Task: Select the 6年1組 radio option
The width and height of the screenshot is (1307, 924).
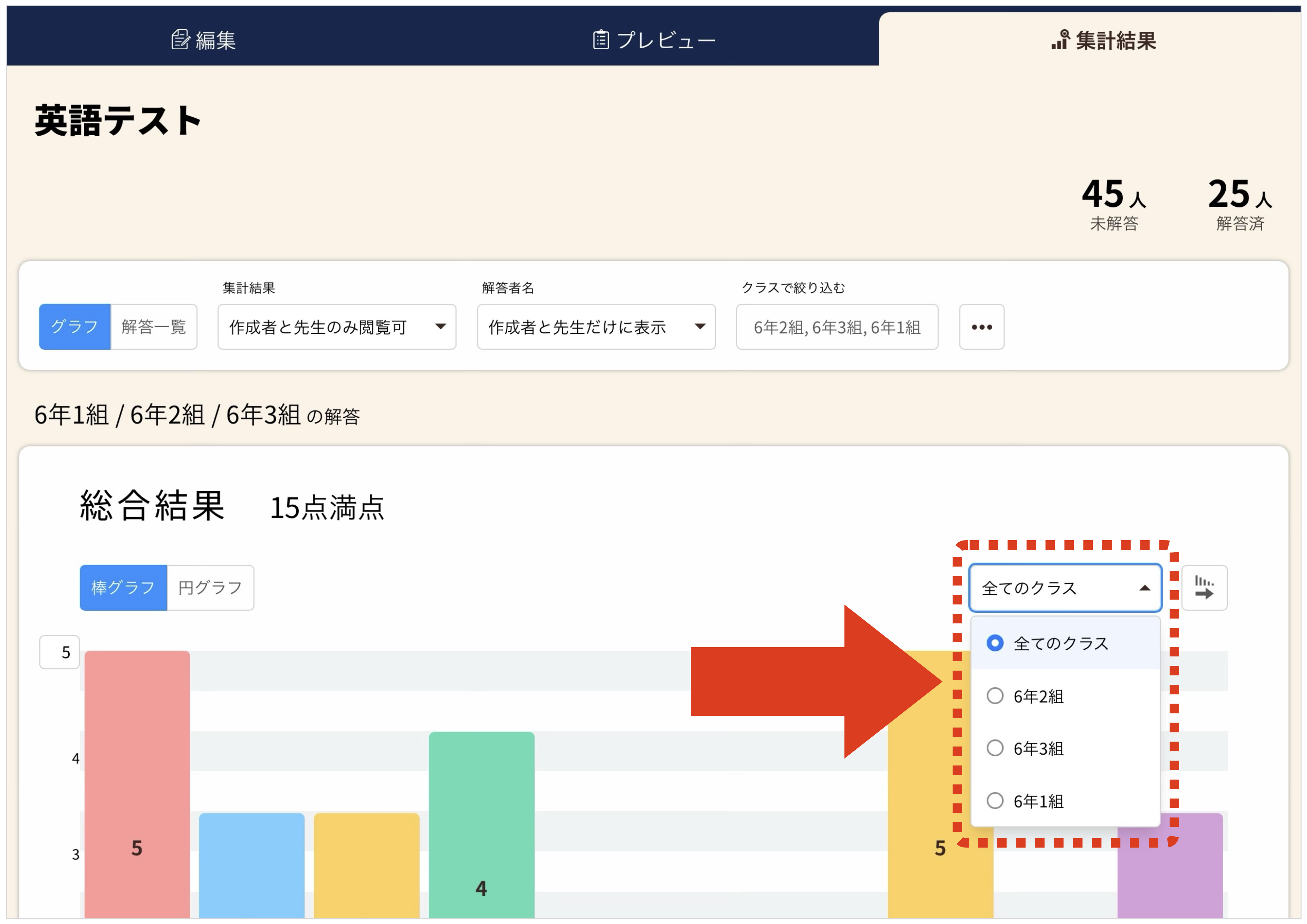Action: click(995, 800)
